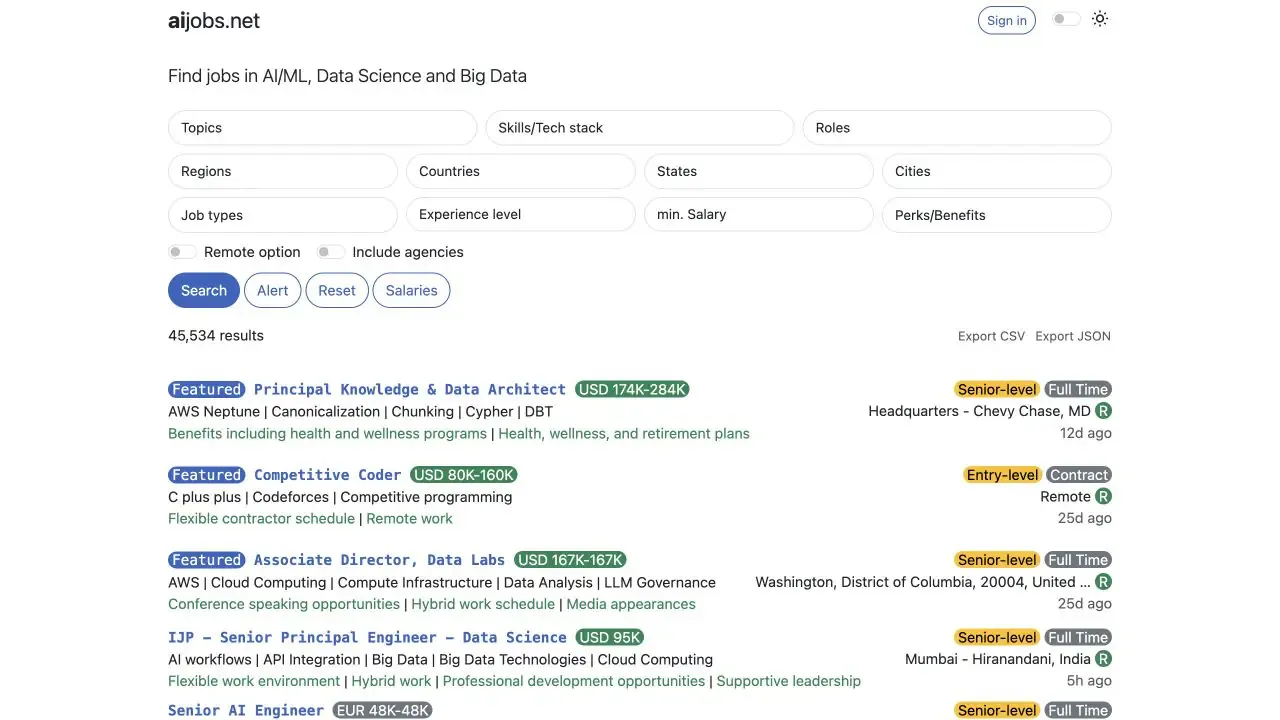This screenshot has width=1280, height=720.
Task: Click Full Time tag on Mumbai job
Action: (1078, 637)
